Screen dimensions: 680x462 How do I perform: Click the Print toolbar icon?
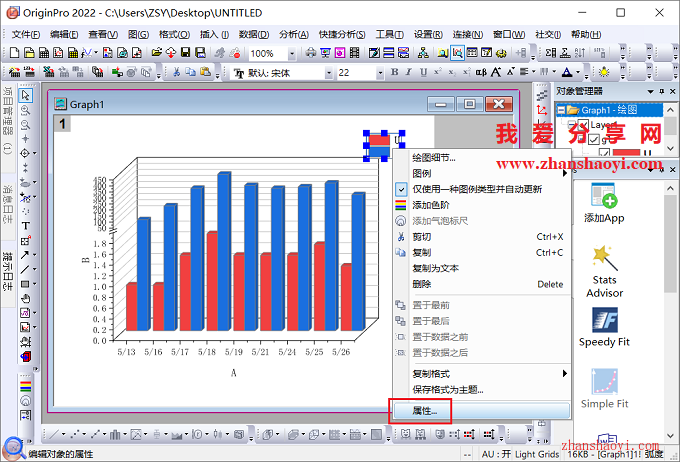311,53
